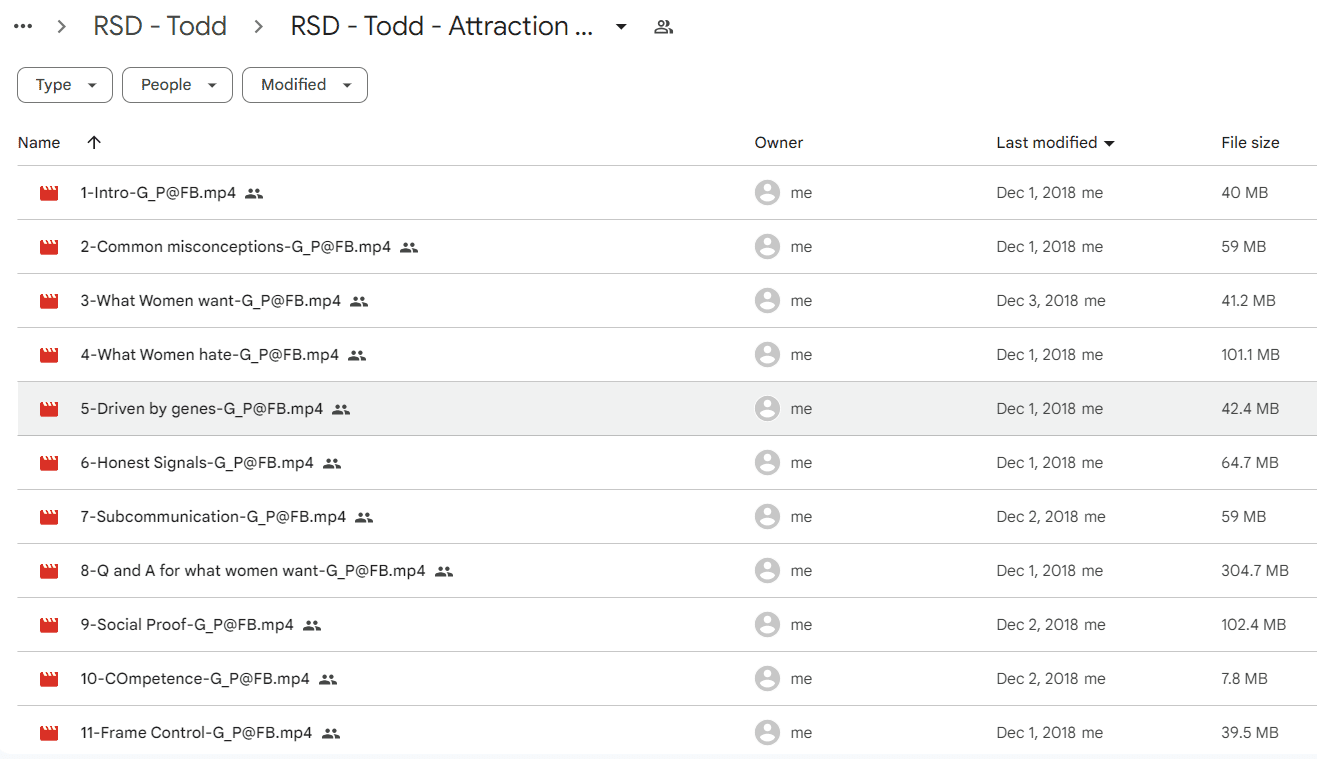Image resolution: width=1317 pixels, height=759 pixels.
Task: Click the shared icon next to 10-COmpetence
Action: point(328,679)
